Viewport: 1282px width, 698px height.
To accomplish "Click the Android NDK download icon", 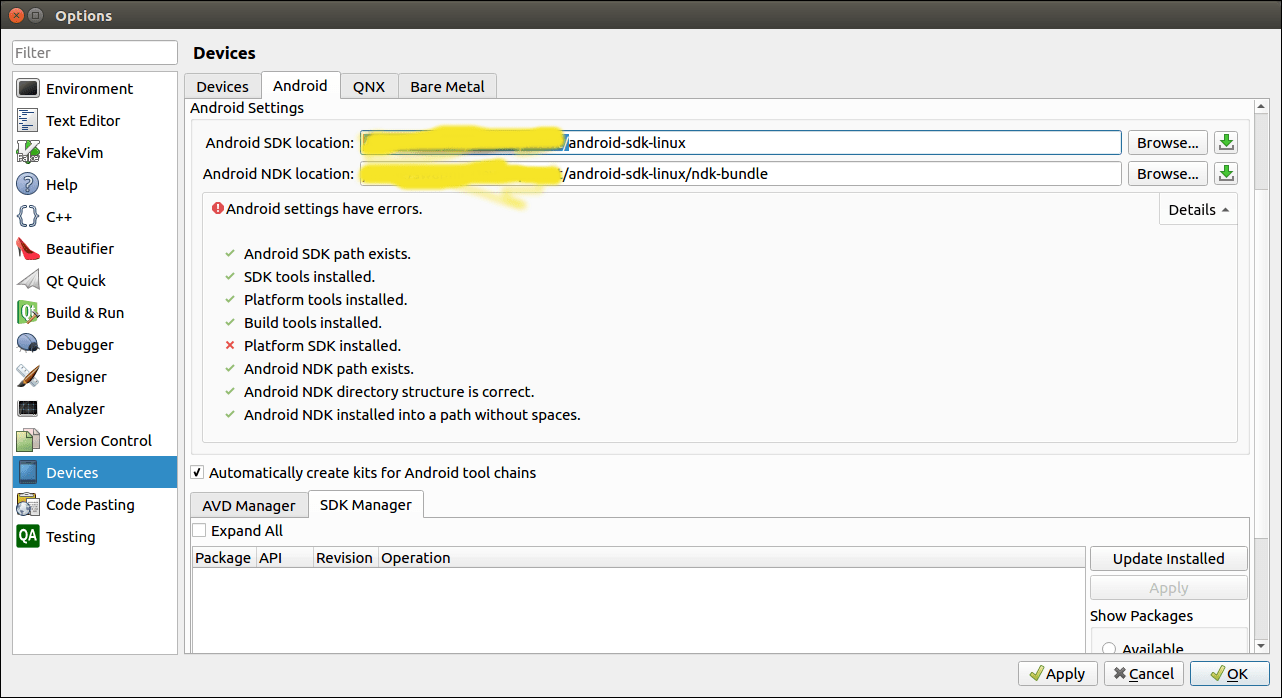I will click(x=1226, y=174).
